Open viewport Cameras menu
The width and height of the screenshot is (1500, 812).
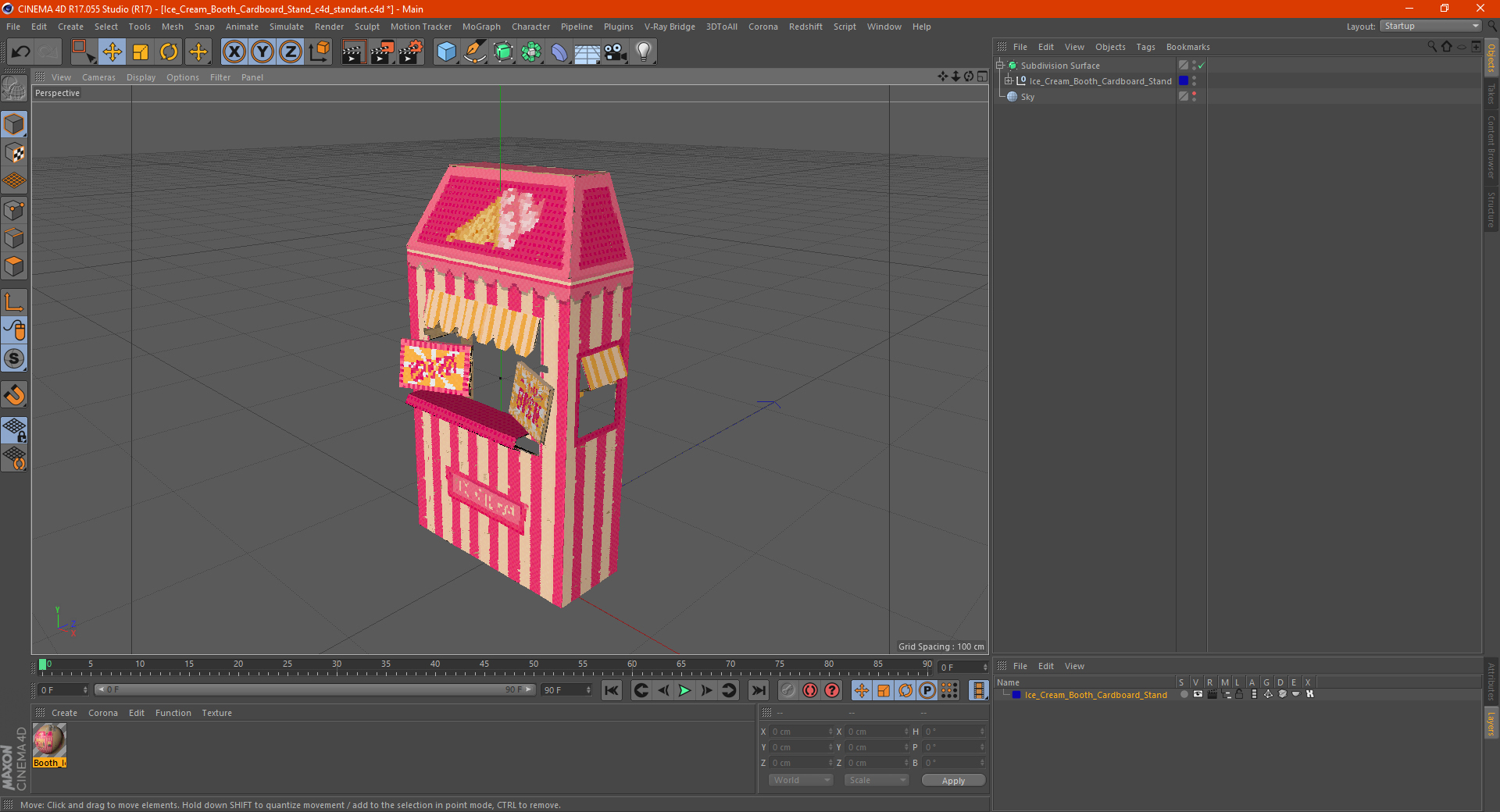[x=98, y=77]
